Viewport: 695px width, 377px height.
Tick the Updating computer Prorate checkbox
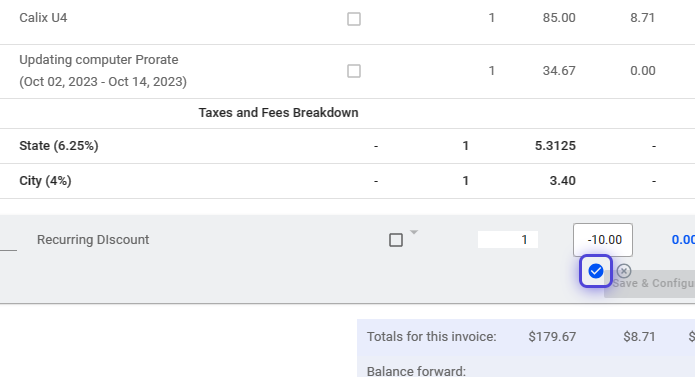354,71
